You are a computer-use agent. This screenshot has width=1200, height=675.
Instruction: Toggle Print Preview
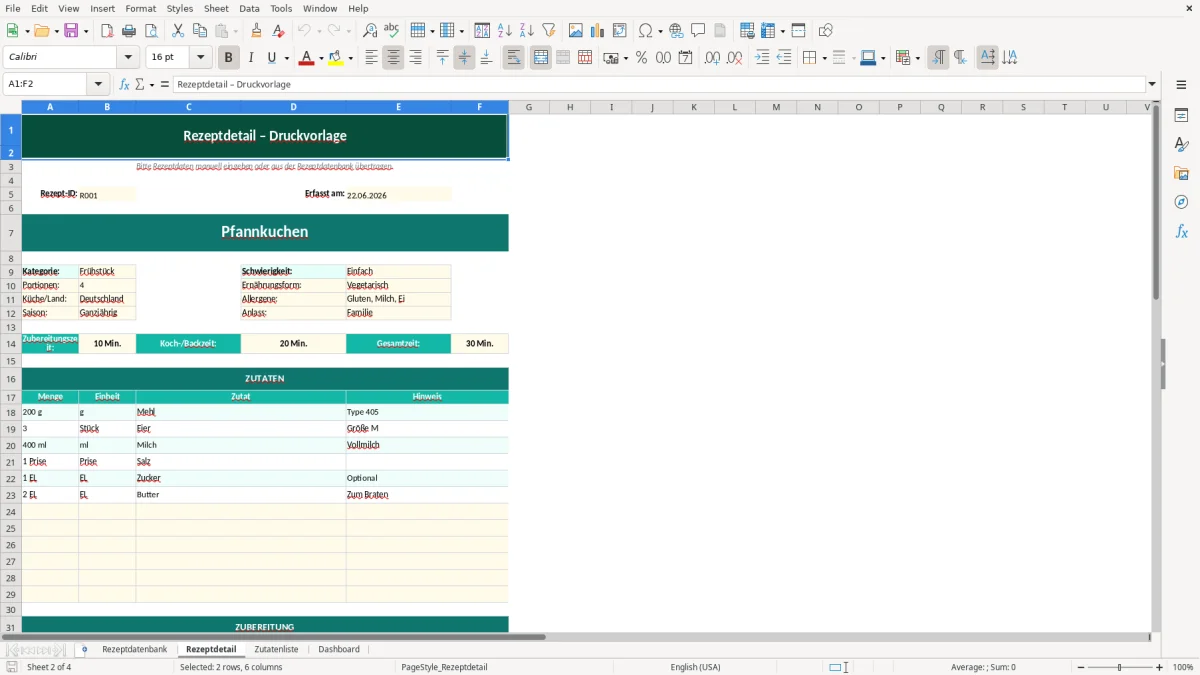[x=151, y=31]
